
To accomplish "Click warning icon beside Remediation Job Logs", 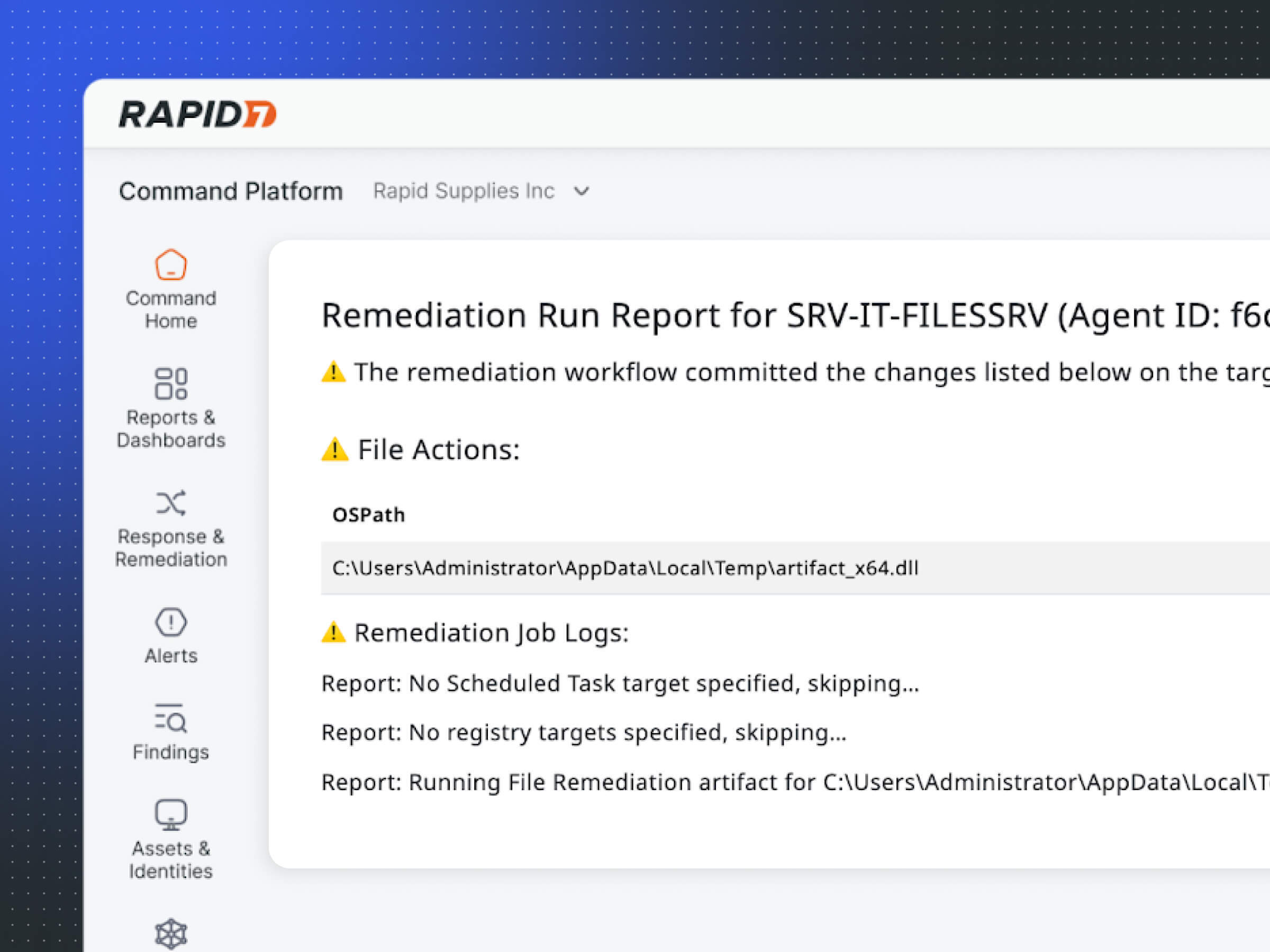I will coord(333,633).
